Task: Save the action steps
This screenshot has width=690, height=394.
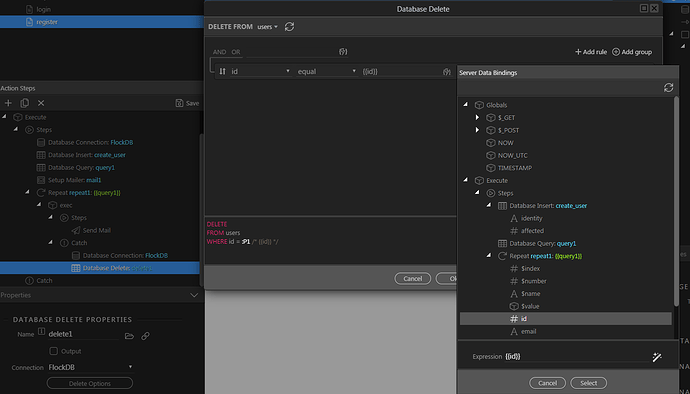Action: pyautogui.click(x=187, y=103)
